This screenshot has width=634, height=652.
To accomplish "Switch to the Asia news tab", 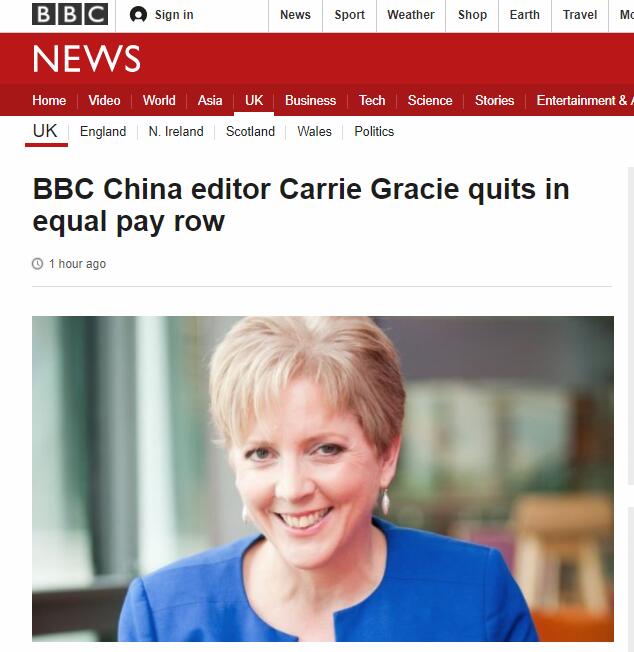I will (x=210, y=100).
